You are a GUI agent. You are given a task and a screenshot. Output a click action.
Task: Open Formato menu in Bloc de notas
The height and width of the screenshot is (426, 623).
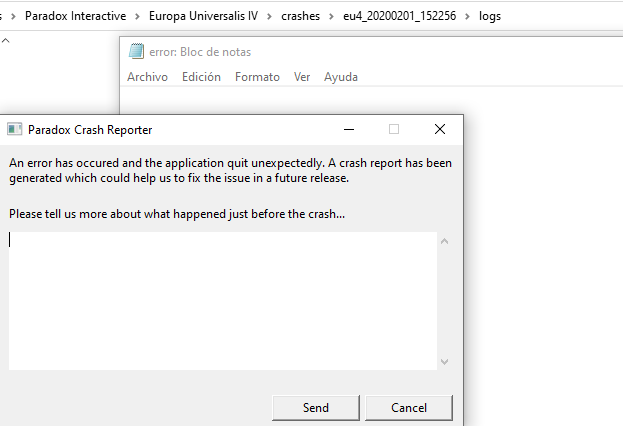(257, 77)
